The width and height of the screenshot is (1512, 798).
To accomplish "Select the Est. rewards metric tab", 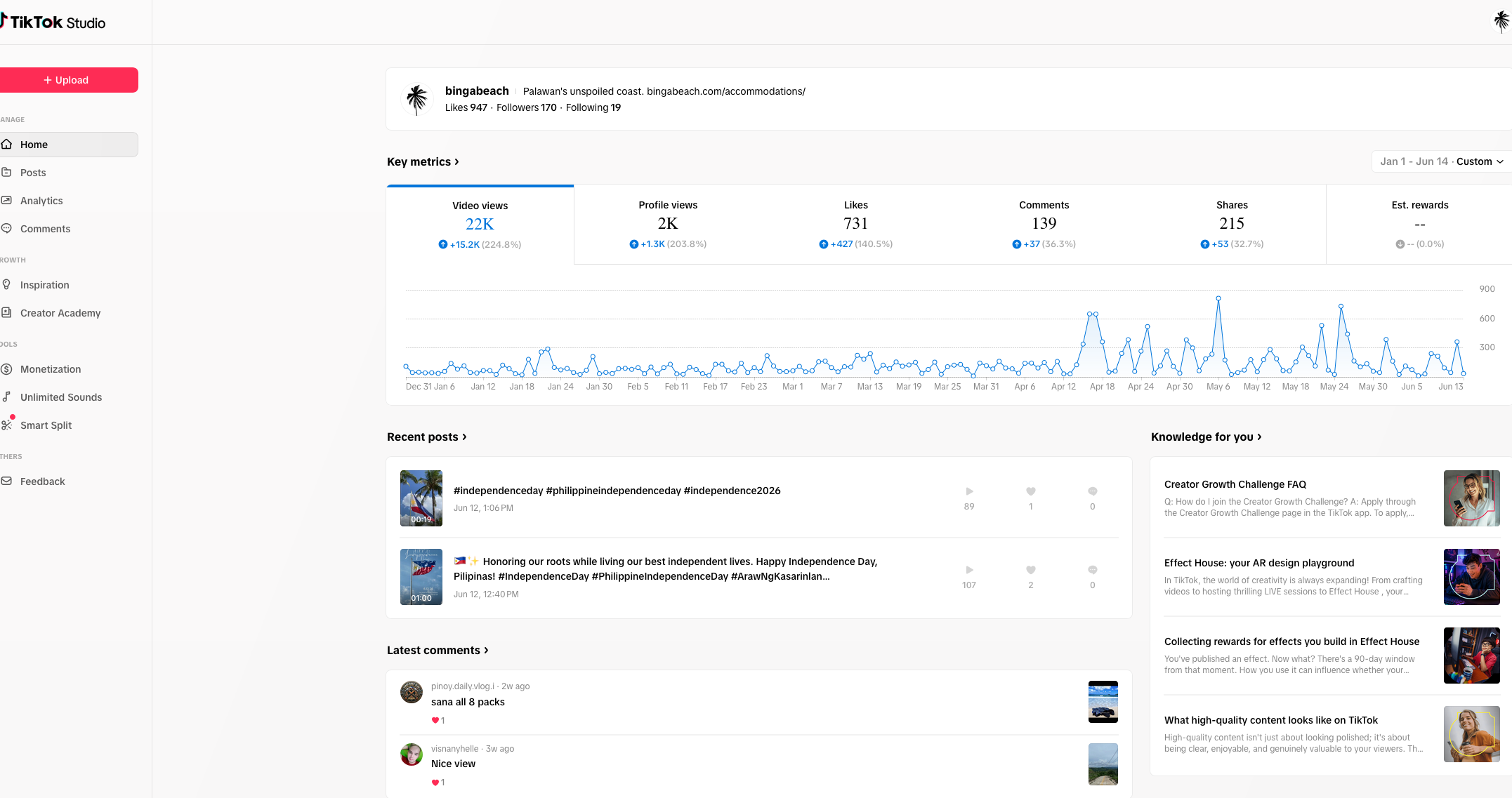I will click(1419, 225).
